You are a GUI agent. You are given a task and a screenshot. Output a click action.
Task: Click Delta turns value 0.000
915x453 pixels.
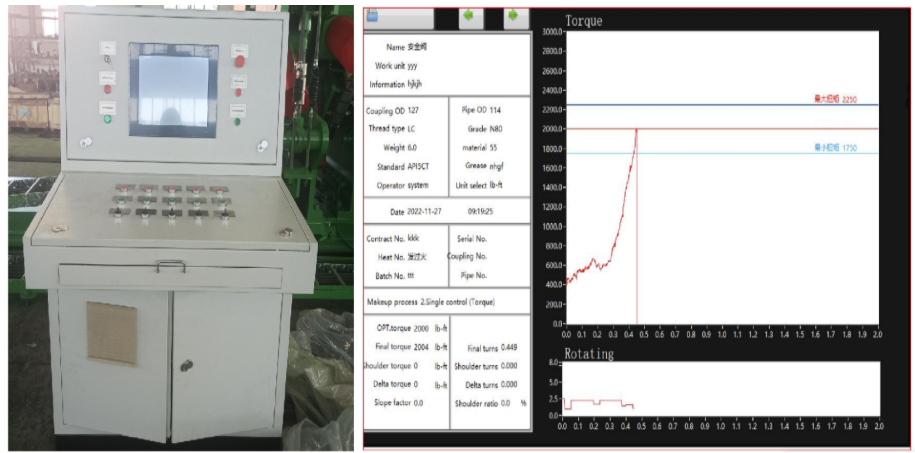click(x=509, y=385)
